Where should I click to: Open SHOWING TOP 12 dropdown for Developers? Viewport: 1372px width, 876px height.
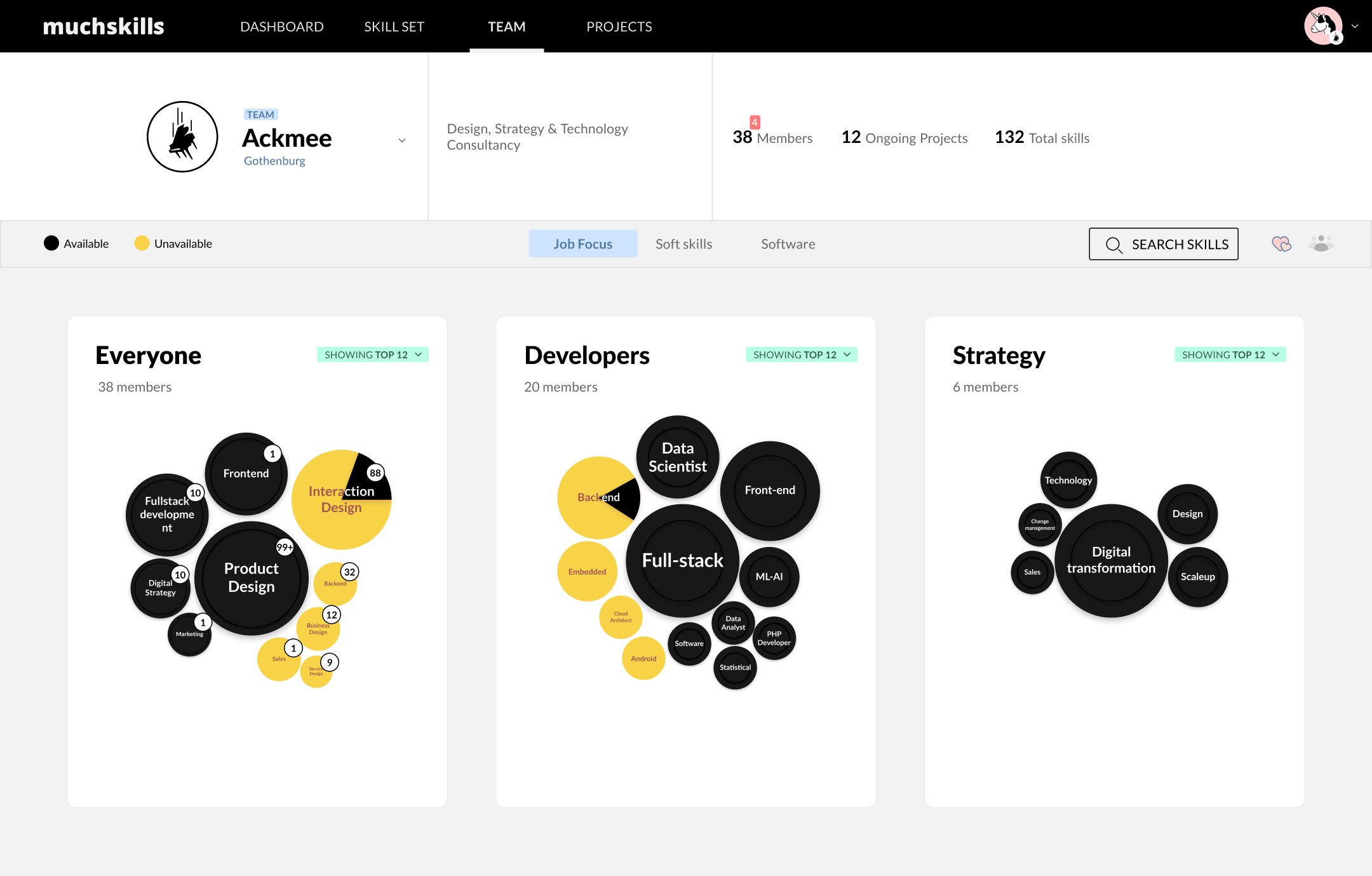pos(801,354)
